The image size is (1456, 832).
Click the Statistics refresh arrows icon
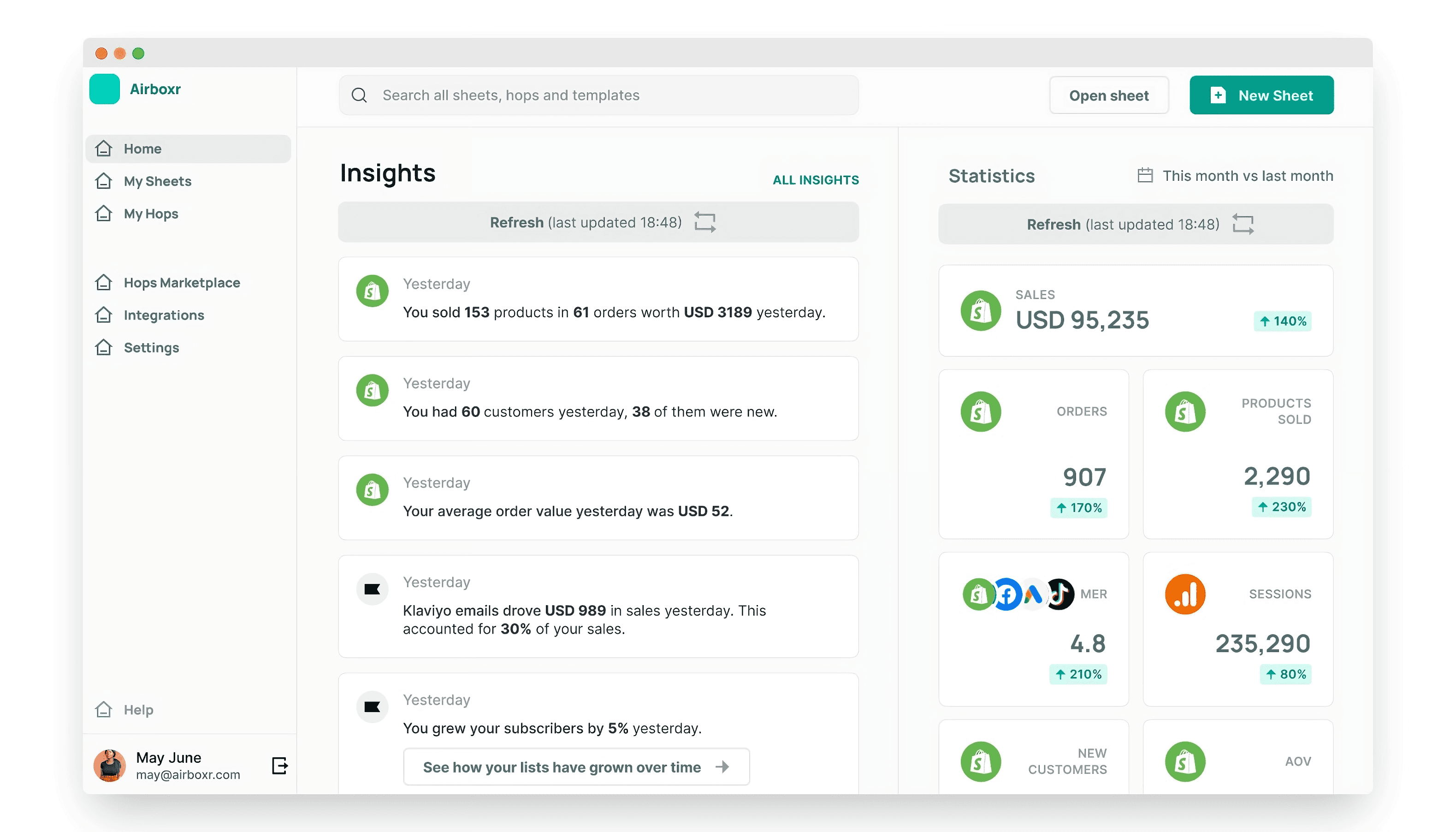point(1243,224)
